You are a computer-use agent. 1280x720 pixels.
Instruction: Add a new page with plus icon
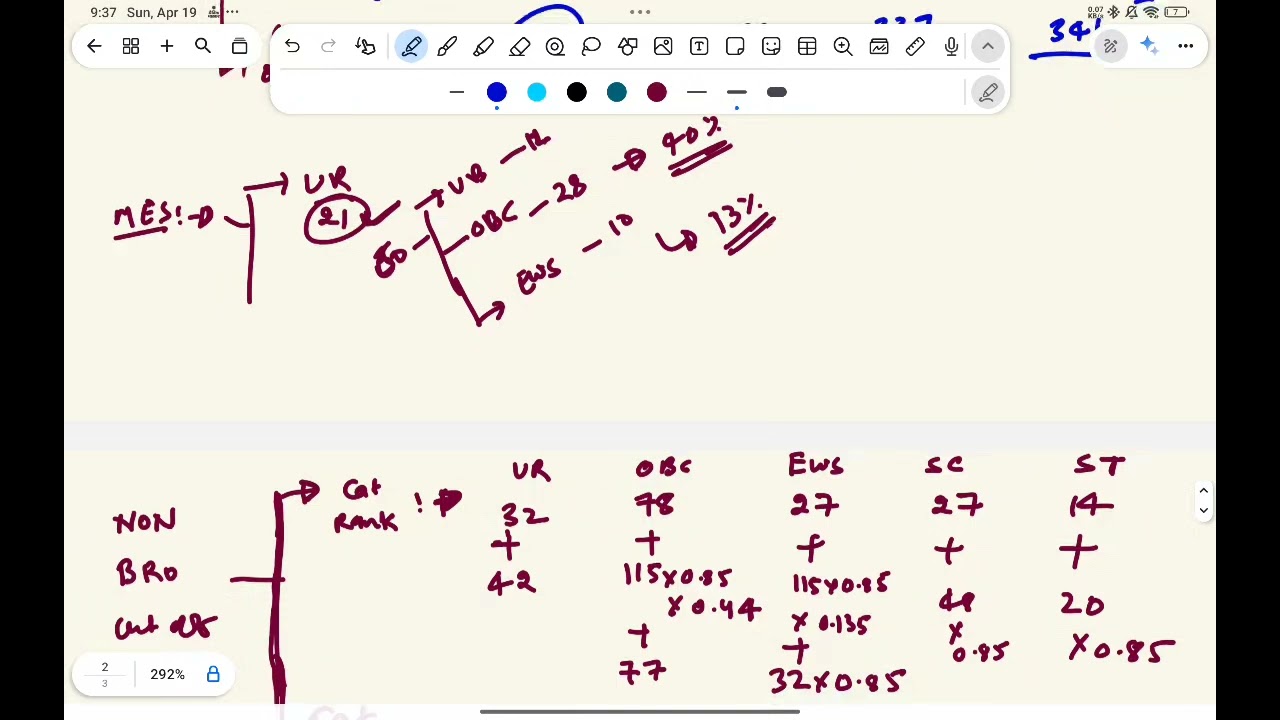(x=167, y=46)
